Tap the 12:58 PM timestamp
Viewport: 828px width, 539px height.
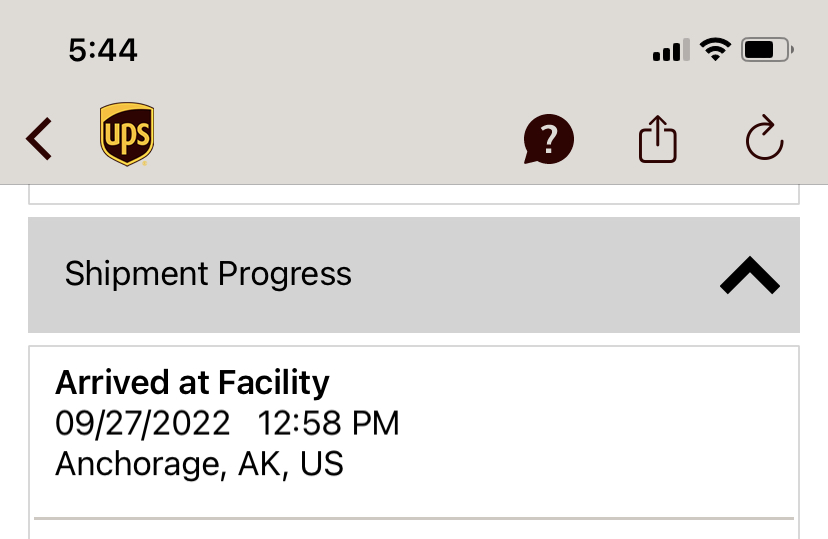click(329, 423)
